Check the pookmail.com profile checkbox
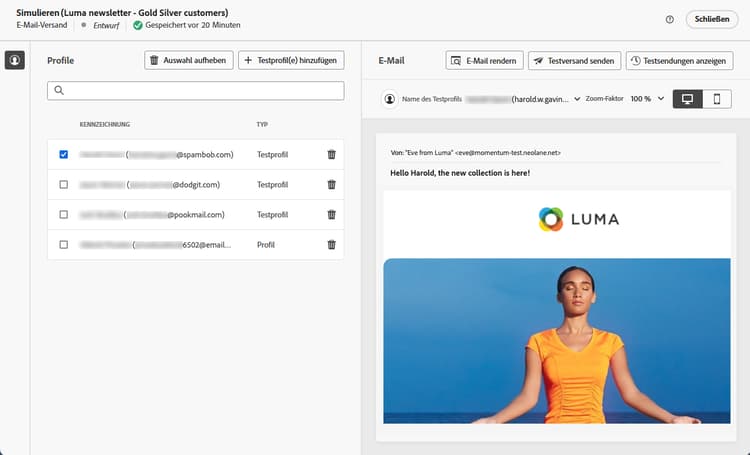Screen dimensions: 750x455 [x=64, y=215]
